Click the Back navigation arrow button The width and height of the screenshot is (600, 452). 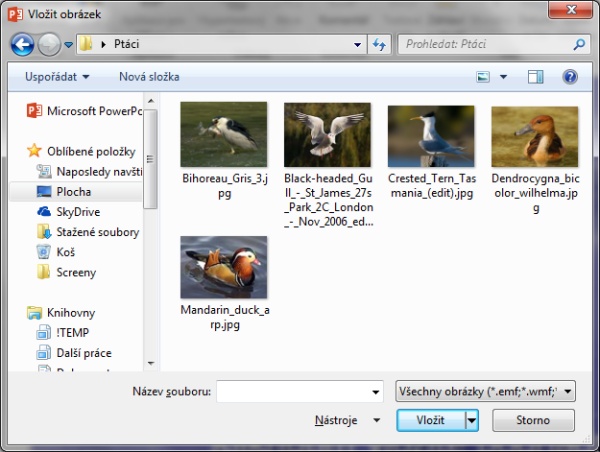point(22,45)
